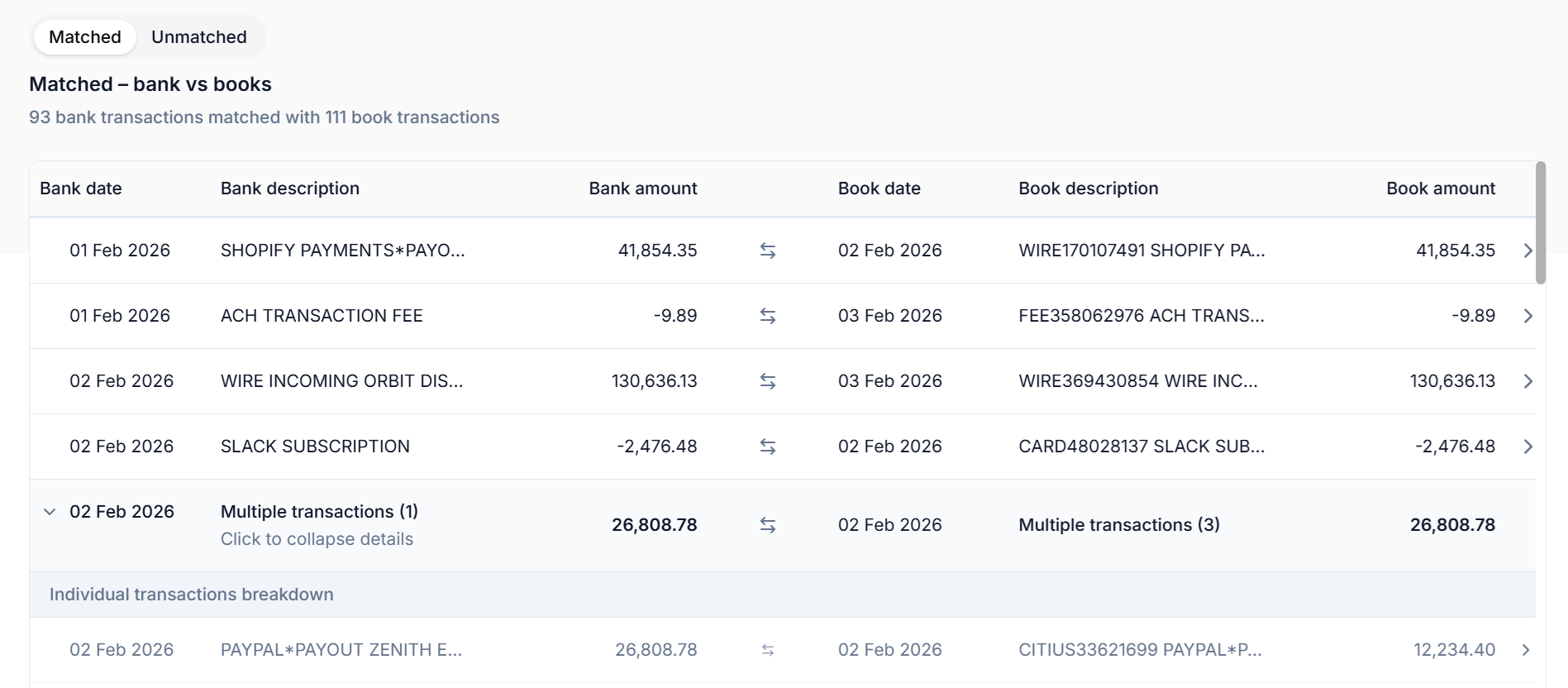Screen dimensions: 1568x688
Task: Click the book amount -2,476.48
Action: [1455, 447]
